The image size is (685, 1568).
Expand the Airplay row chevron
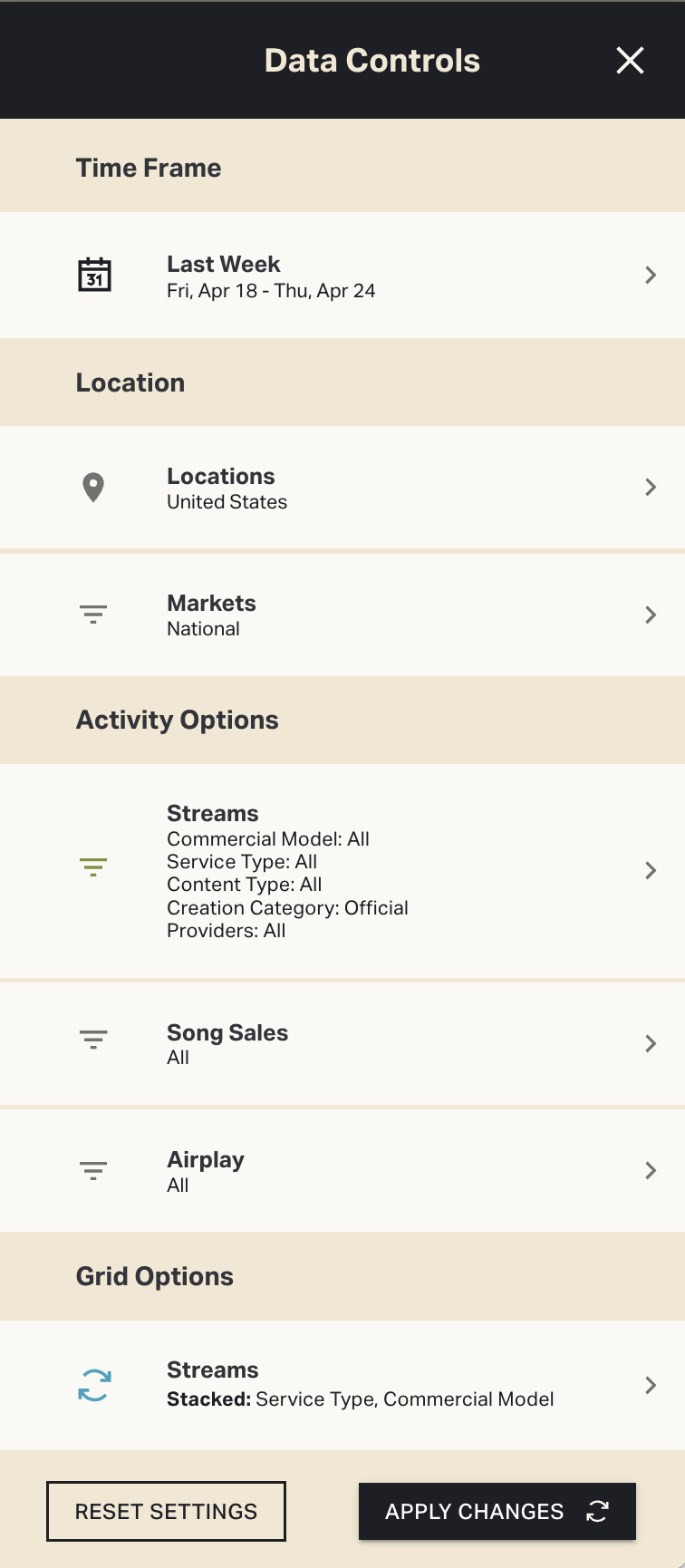[x=651, y=1170]
